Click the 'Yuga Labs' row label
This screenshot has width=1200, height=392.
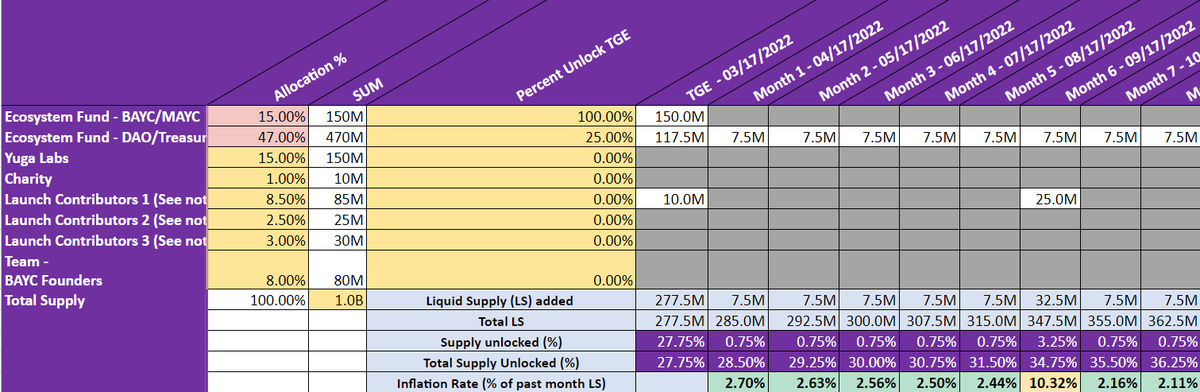click(x=103, y=158)
